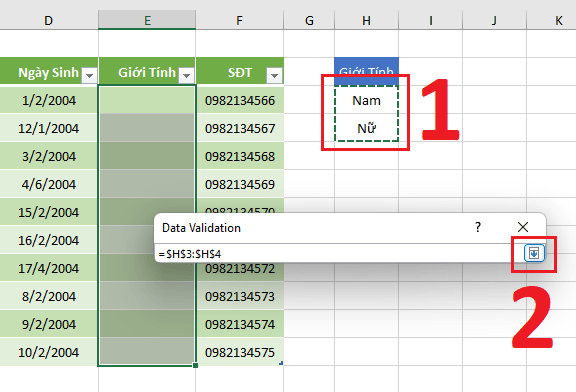Open the Ngày Sinh filter dropdown
The height and width of the screenshot is (392, 576).
[x=89, y=75]
